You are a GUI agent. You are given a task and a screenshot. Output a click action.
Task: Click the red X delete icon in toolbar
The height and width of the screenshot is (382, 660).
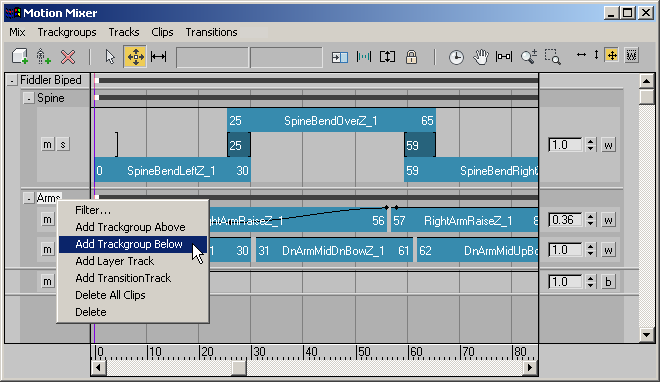[68, 56]
